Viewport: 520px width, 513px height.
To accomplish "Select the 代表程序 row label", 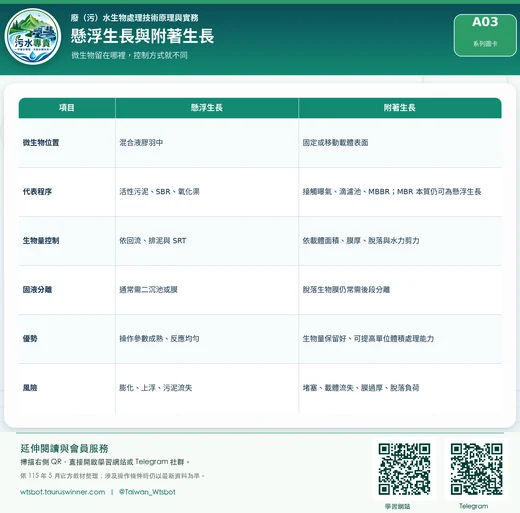I will tap(37, 192).
